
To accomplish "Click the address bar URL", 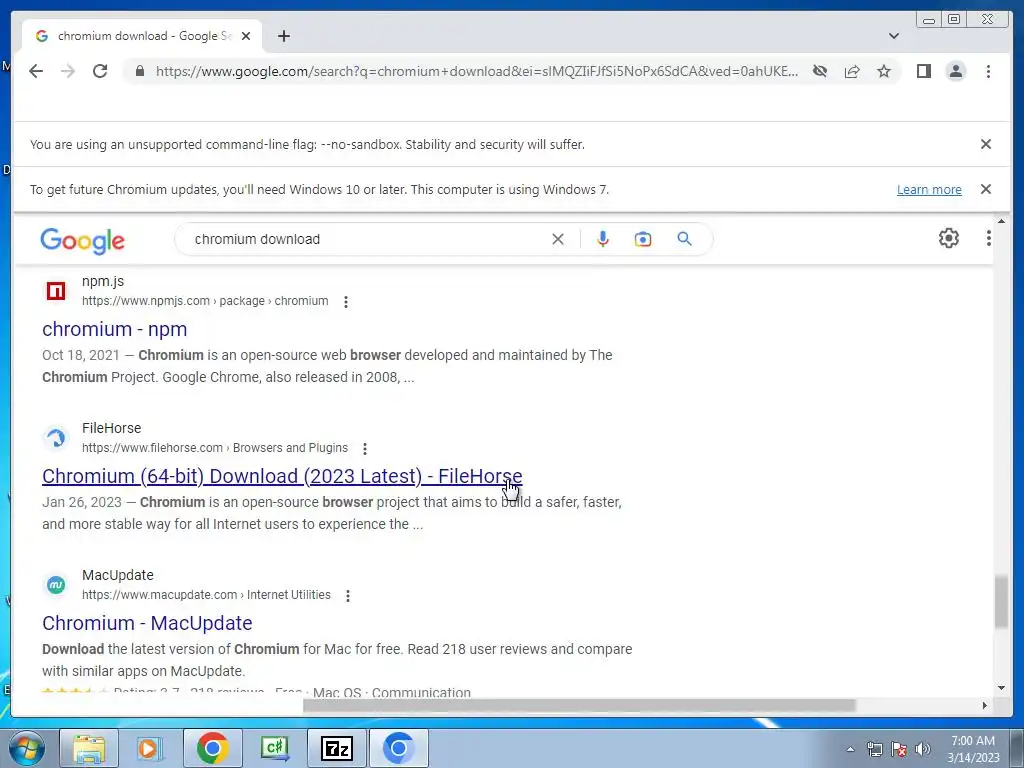I will (x=477, y=71).
